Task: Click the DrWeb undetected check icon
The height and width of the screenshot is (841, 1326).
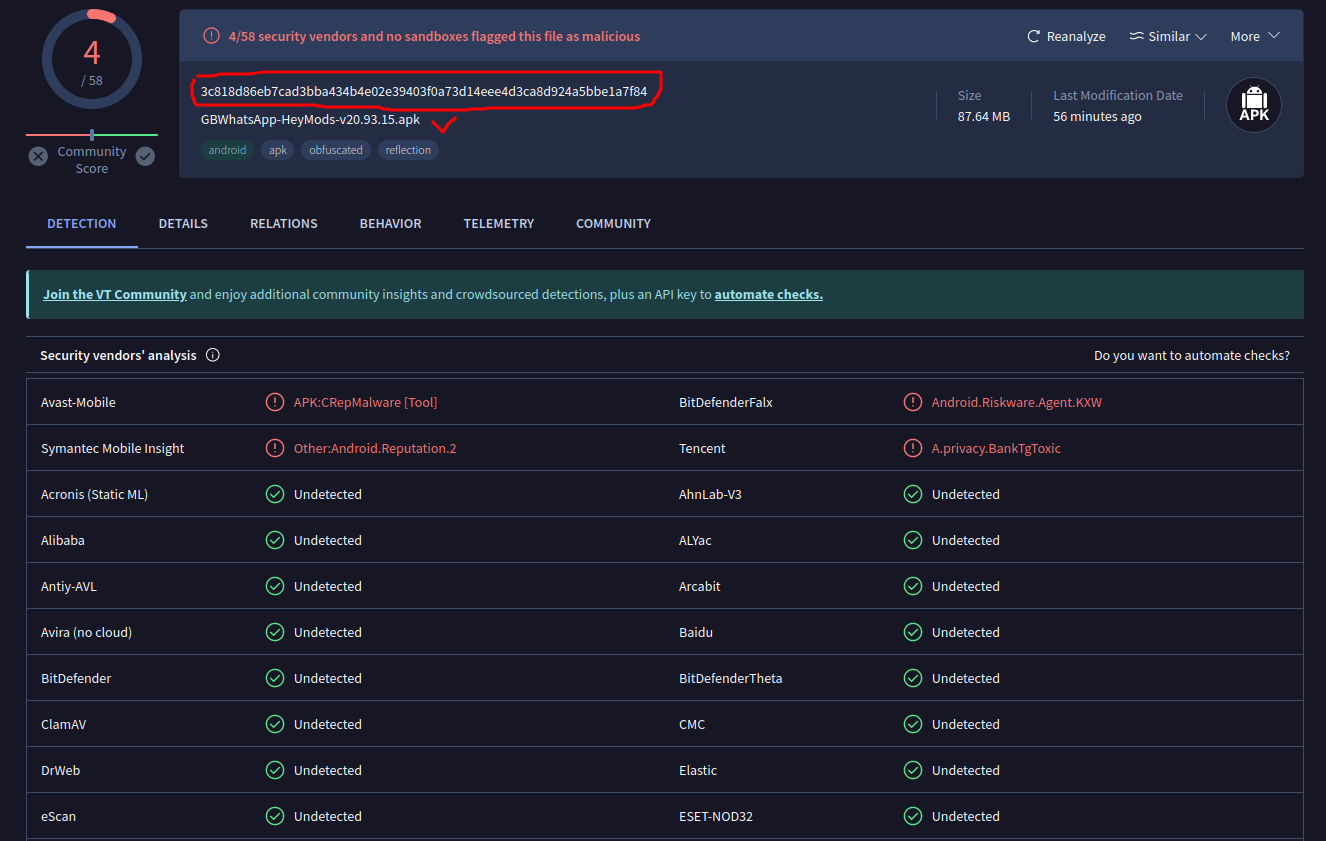Action: [275, 770]
